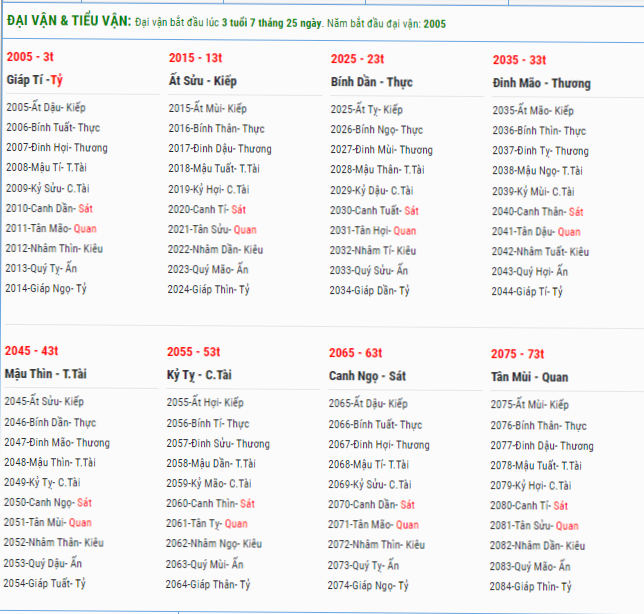Select row '2070-Canh Dần- Sát'
The image size is (644, 614).
(x=372, y=505)
